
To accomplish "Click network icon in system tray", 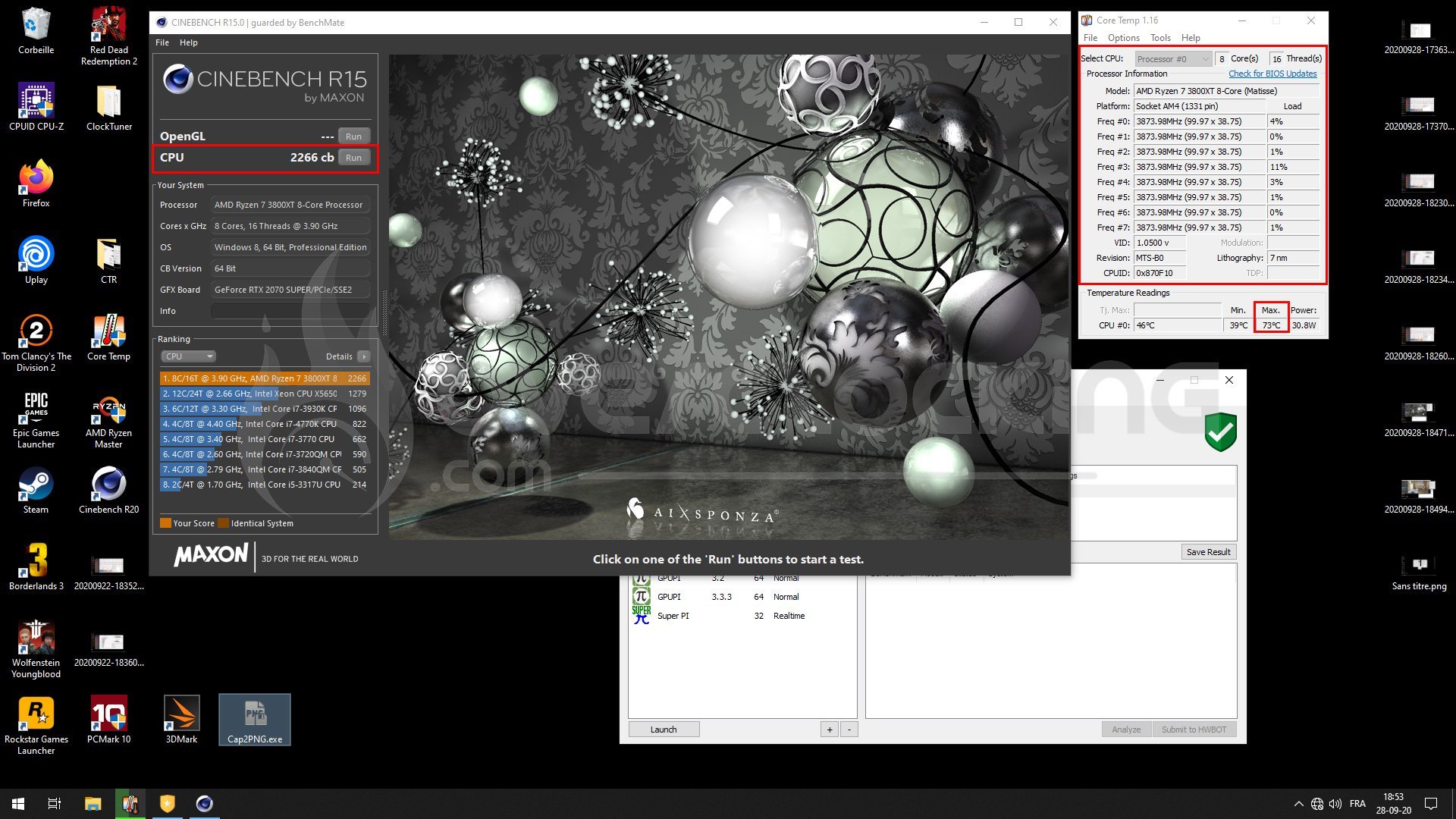I will [x=1317, y=804].
